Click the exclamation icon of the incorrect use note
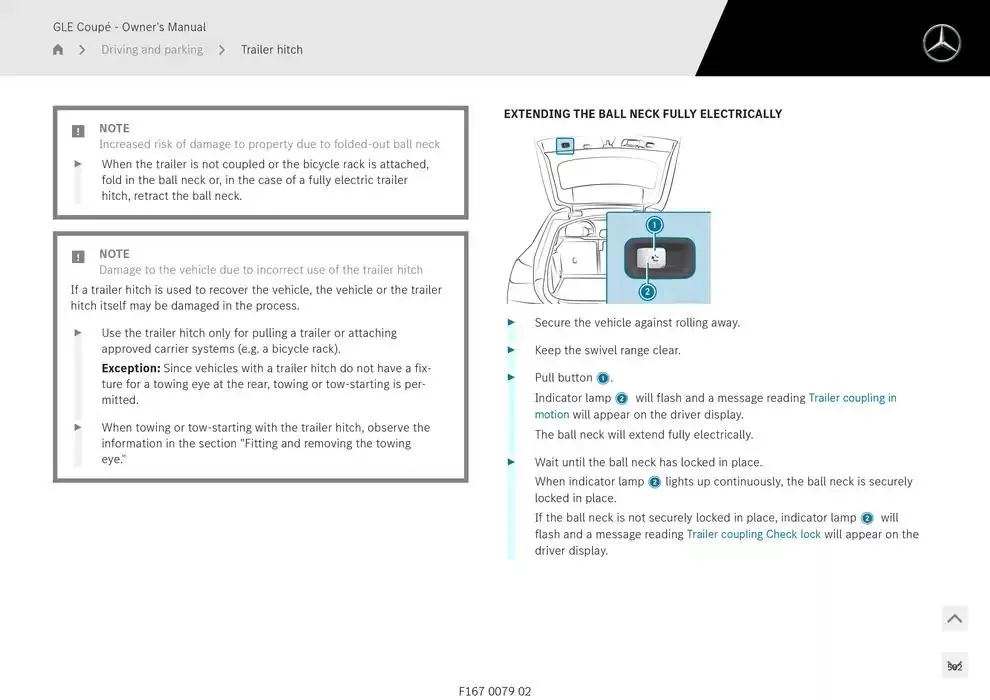 78,257
